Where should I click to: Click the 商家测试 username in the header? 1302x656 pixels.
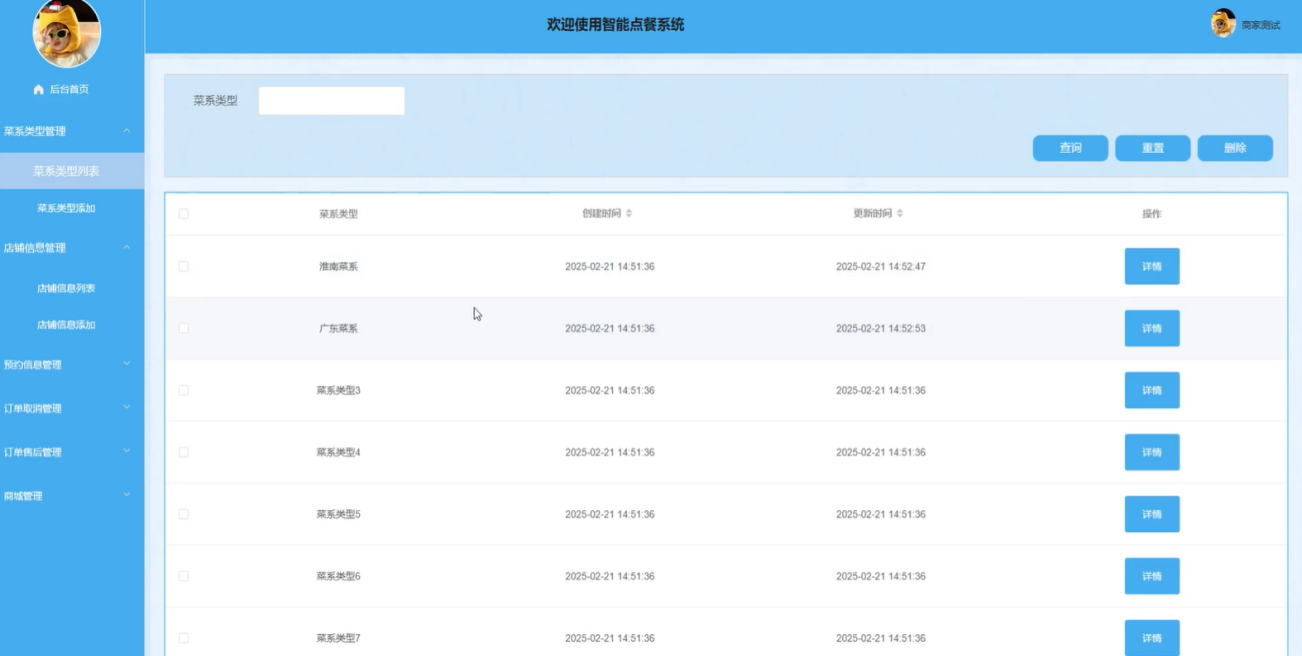coord(1261,25)
